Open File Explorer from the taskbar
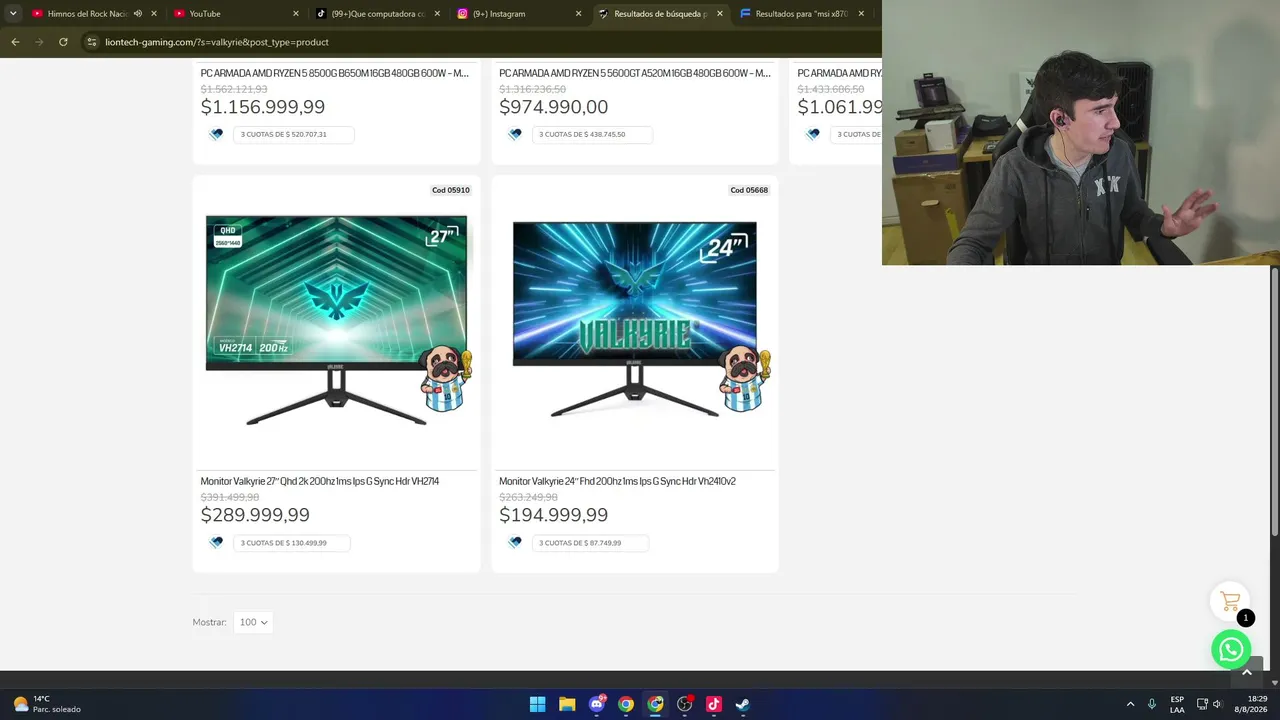The width and height of the screenshot is (1280, 720). click(x=567, y=704)
